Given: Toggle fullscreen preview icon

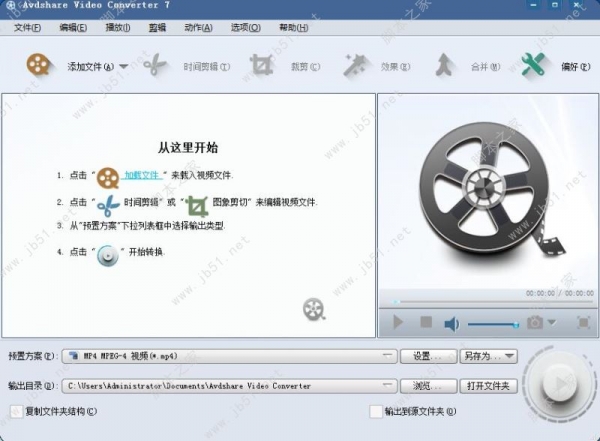Looking at the screenshot, I should (x=583, y=323).
